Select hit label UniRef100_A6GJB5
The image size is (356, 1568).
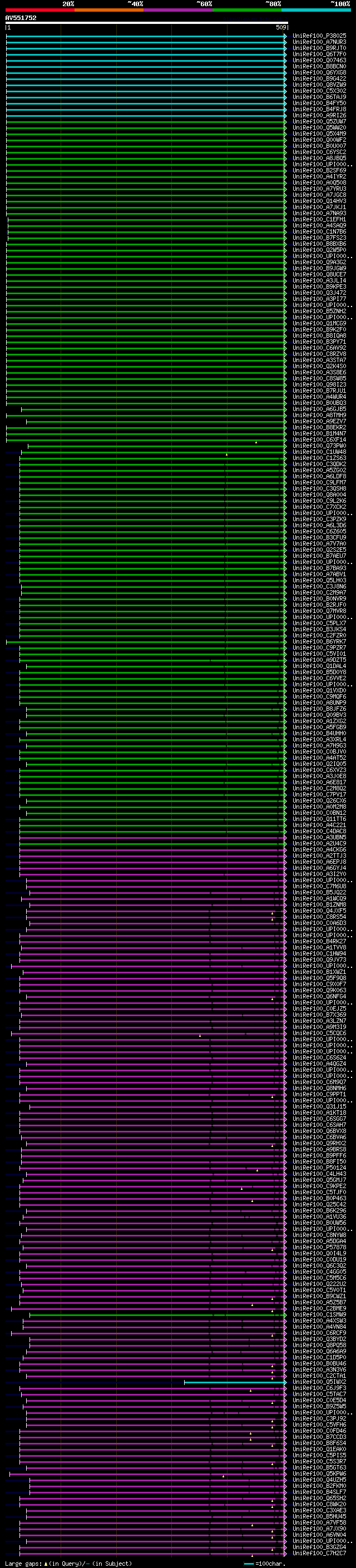coord(319,409)
